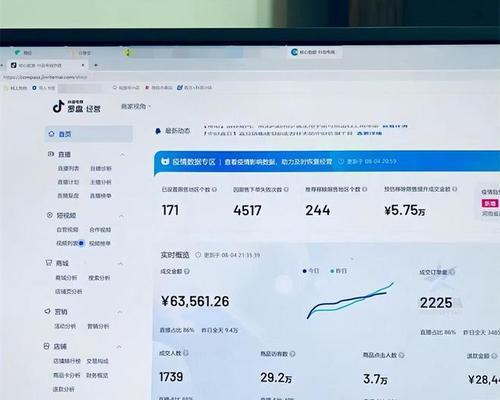This screenshot has height=400, width=500.
Task: Click the 直播 section icon
Action: point(51,154)
